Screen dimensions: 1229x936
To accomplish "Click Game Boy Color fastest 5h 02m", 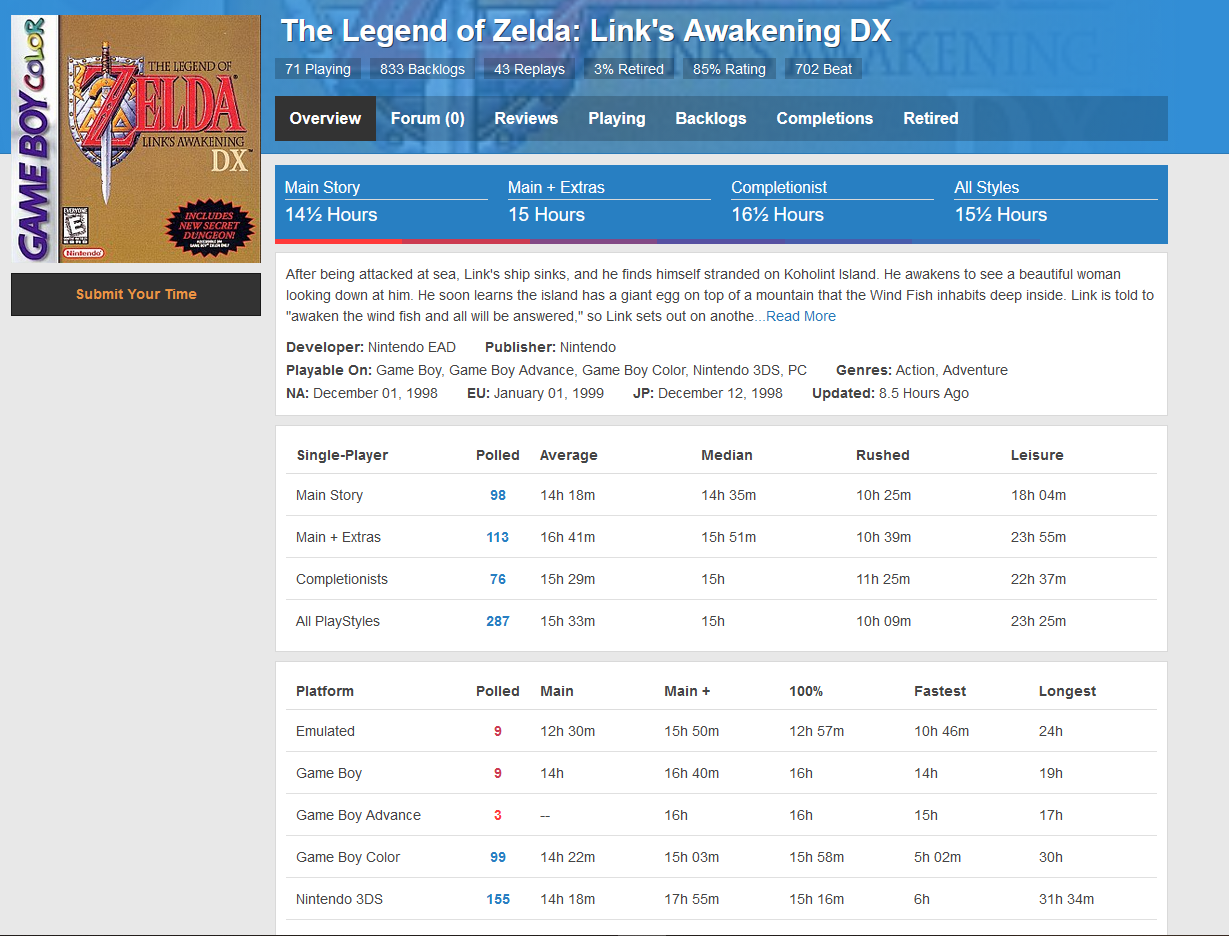I will [x=937, y=857].
